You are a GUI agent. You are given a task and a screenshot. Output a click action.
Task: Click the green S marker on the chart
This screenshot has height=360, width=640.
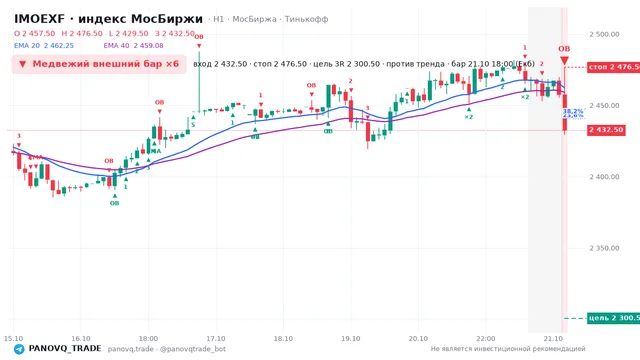193,124
